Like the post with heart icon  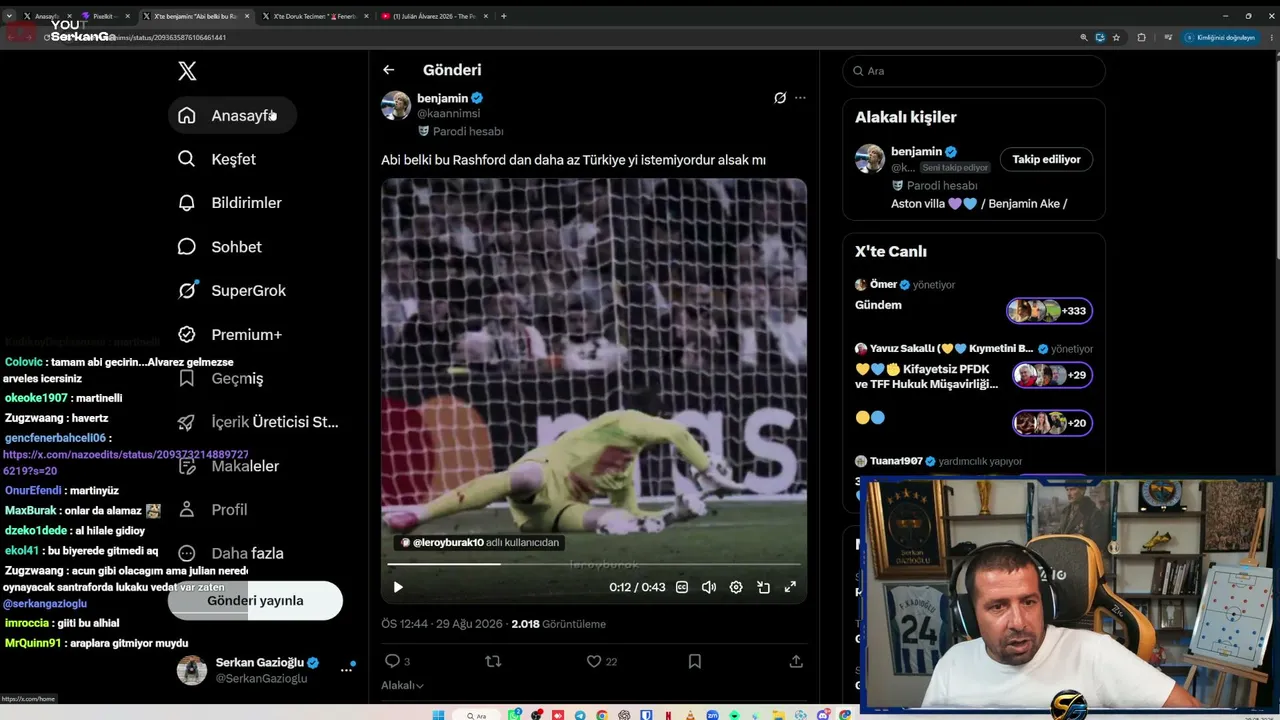[x=594, y=661]
